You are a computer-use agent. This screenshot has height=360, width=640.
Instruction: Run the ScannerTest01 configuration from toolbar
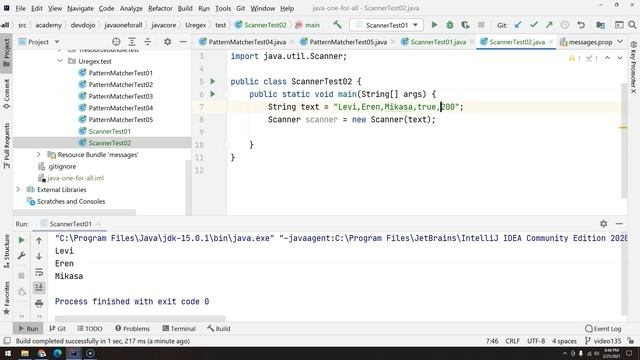point(434,25)
